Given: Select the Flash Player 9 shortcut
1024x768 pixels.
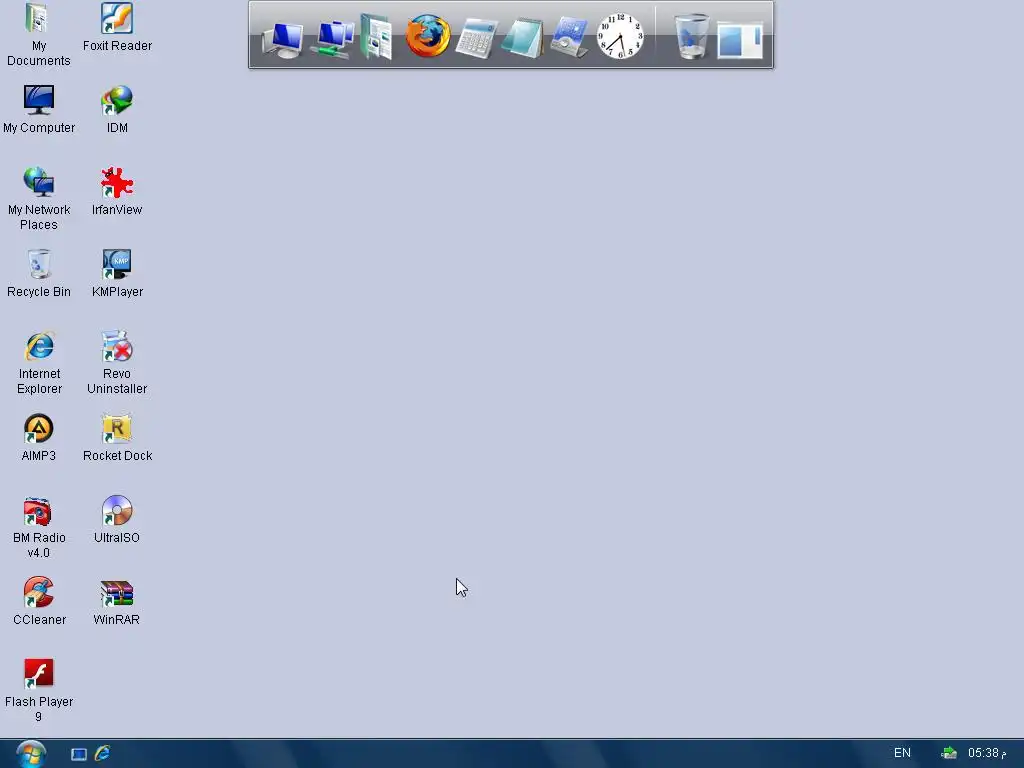Looking at the screenshot, I should [39, 690].
